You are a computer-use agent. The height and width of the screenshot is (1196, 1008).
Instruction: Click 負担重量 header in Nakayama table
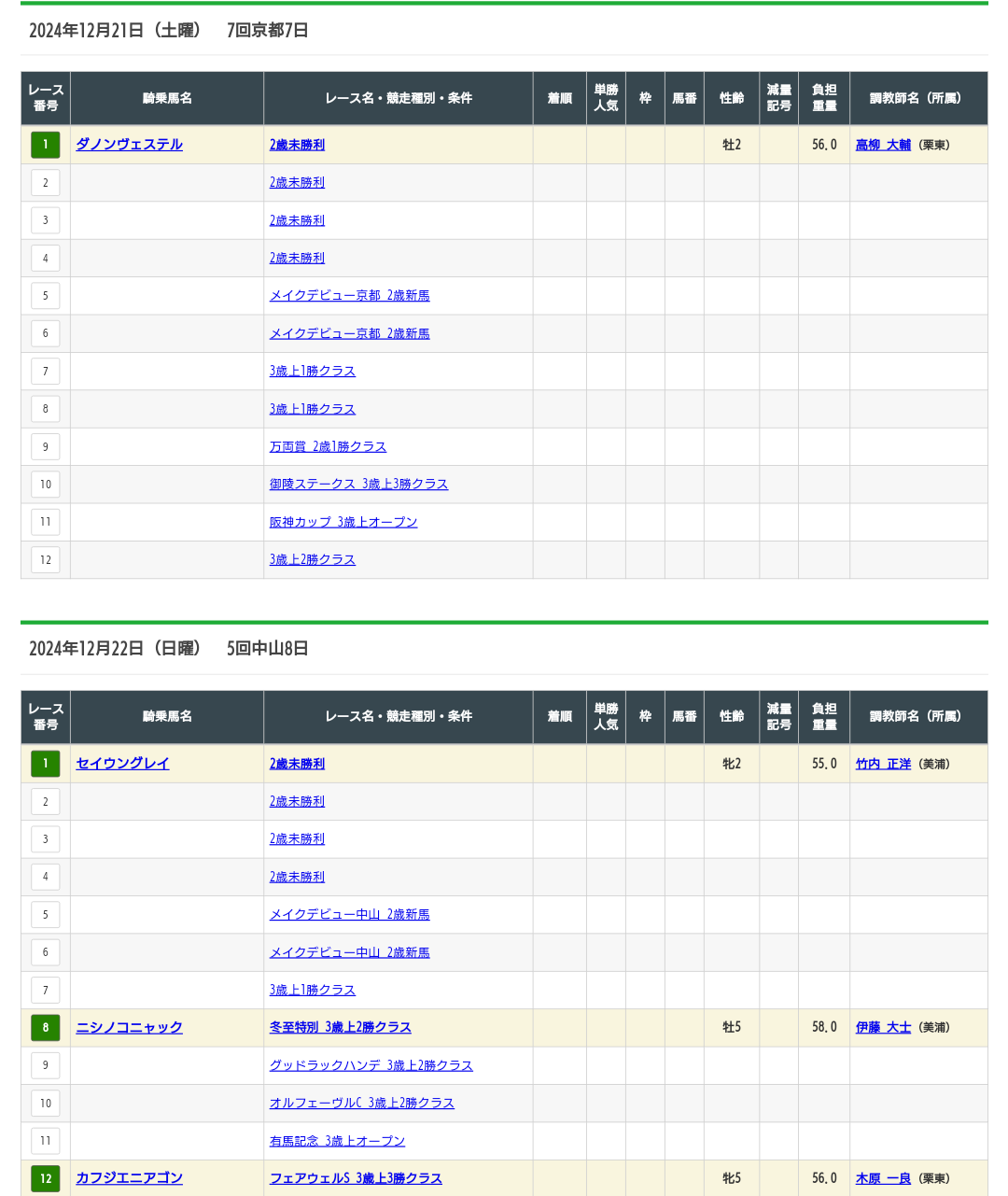[x=824, y=716]
